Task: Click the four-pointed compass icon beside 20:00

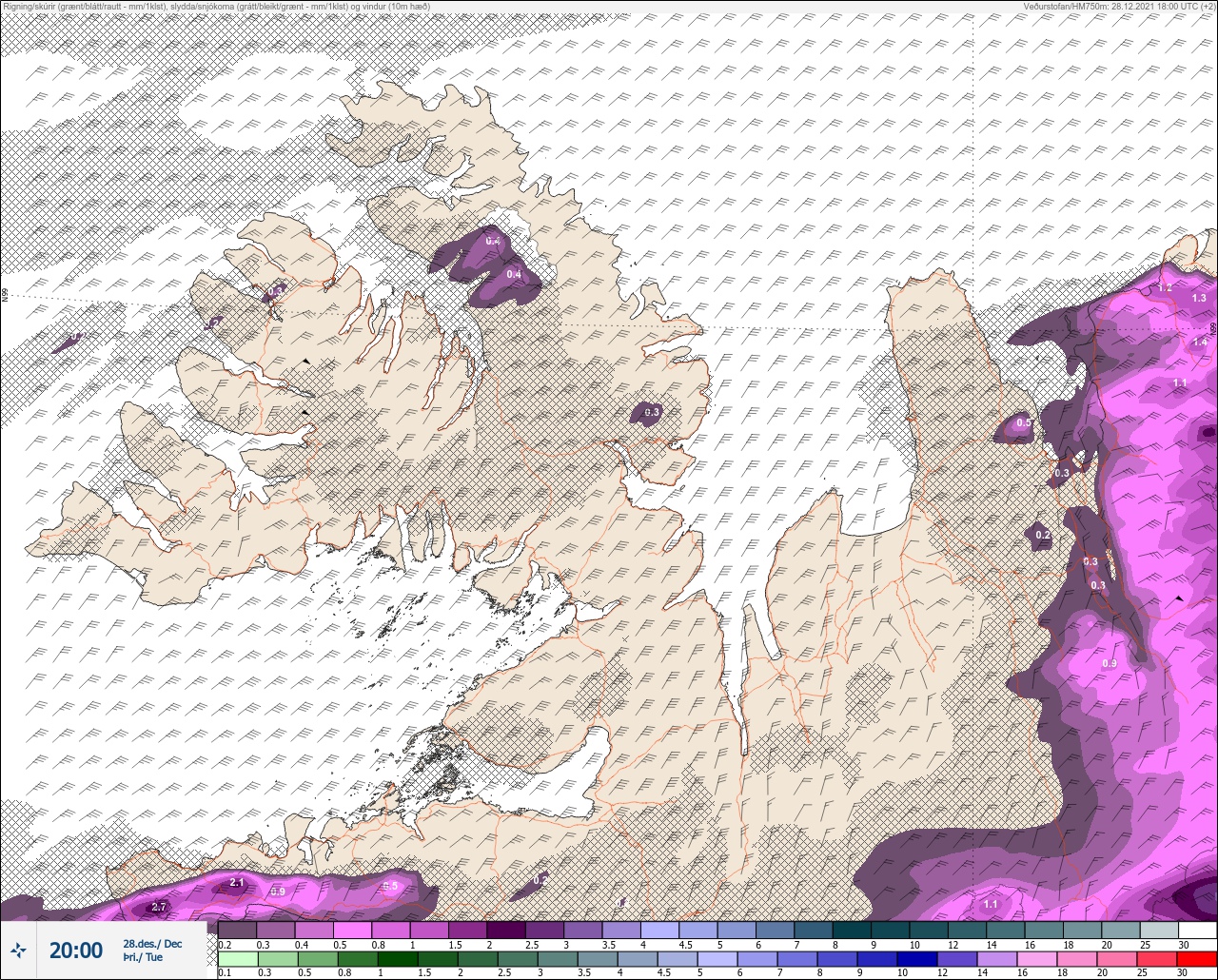Action: (x=18, y=950)
